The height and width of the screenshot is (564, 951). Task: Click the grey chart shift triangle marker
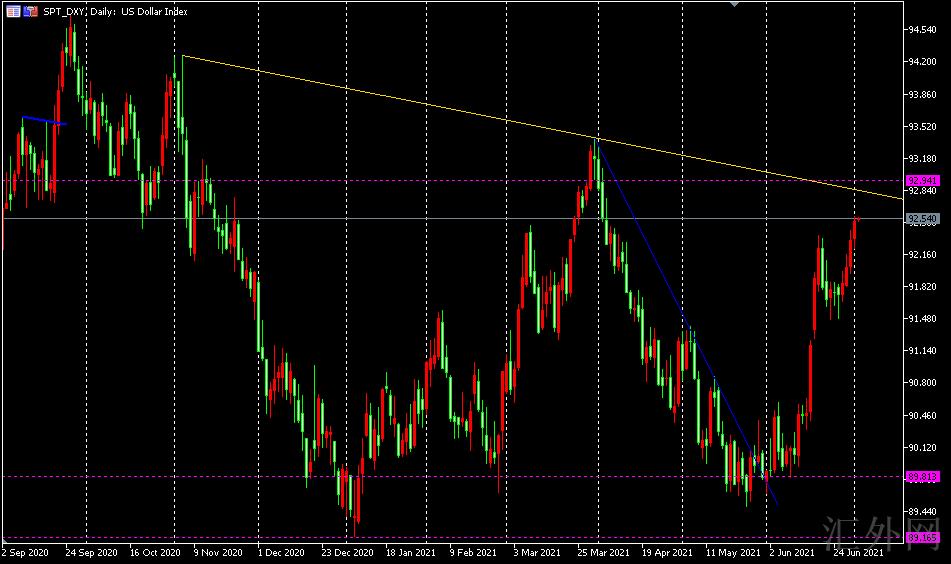click(734, 4)
